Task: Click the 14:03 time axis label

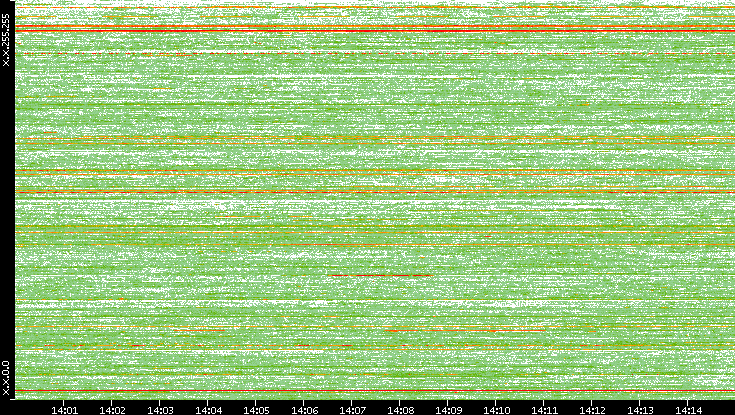Action: click(x=160, y=410)
